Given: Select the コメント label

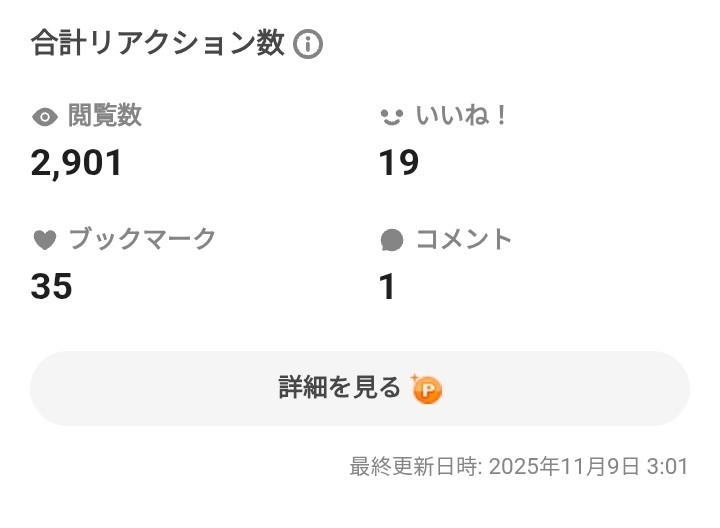Looking at the screenshot, I should click(x=463, y=239).
